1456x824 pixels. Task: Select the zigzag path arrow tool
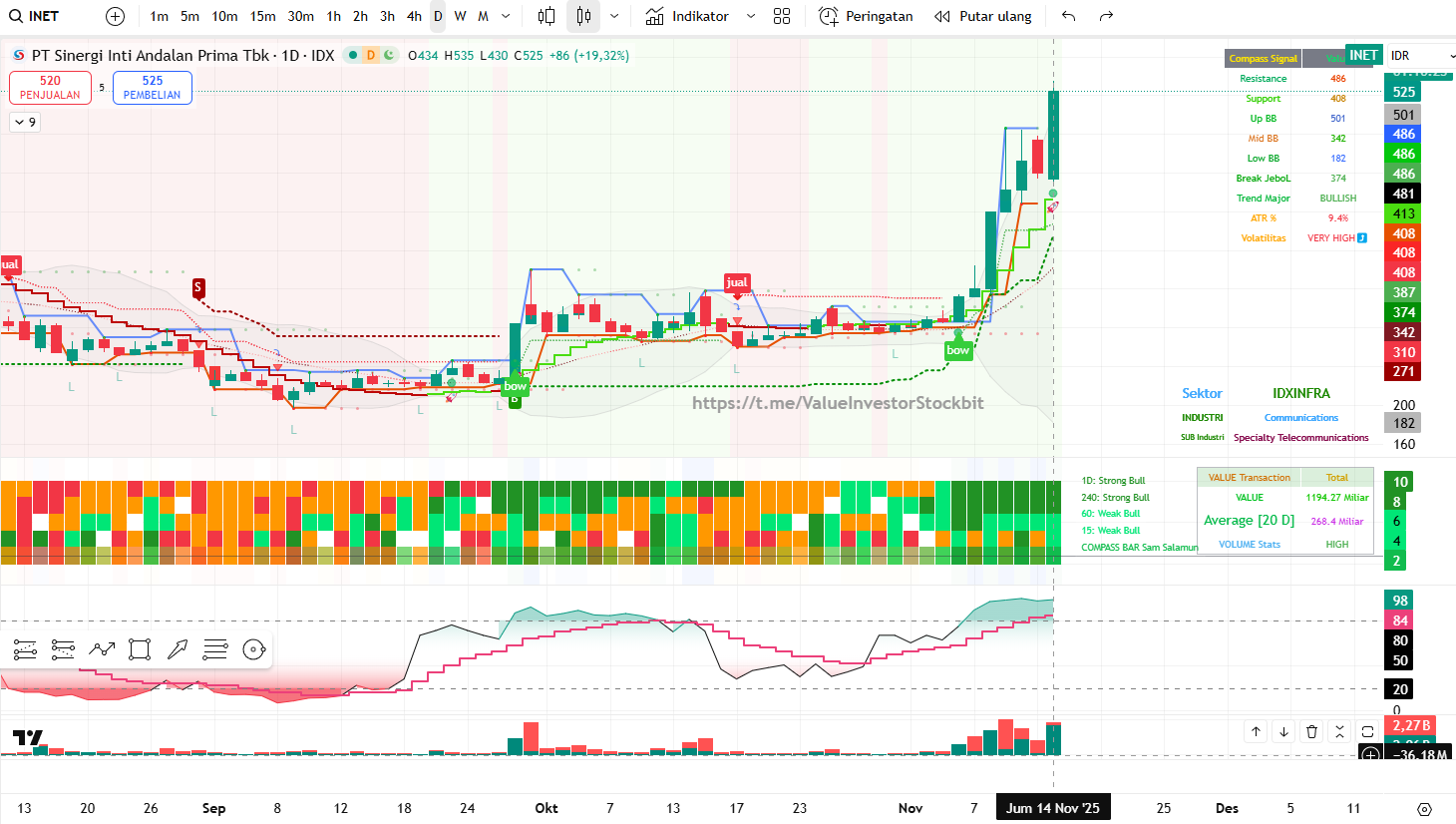[x=102, y=650]
